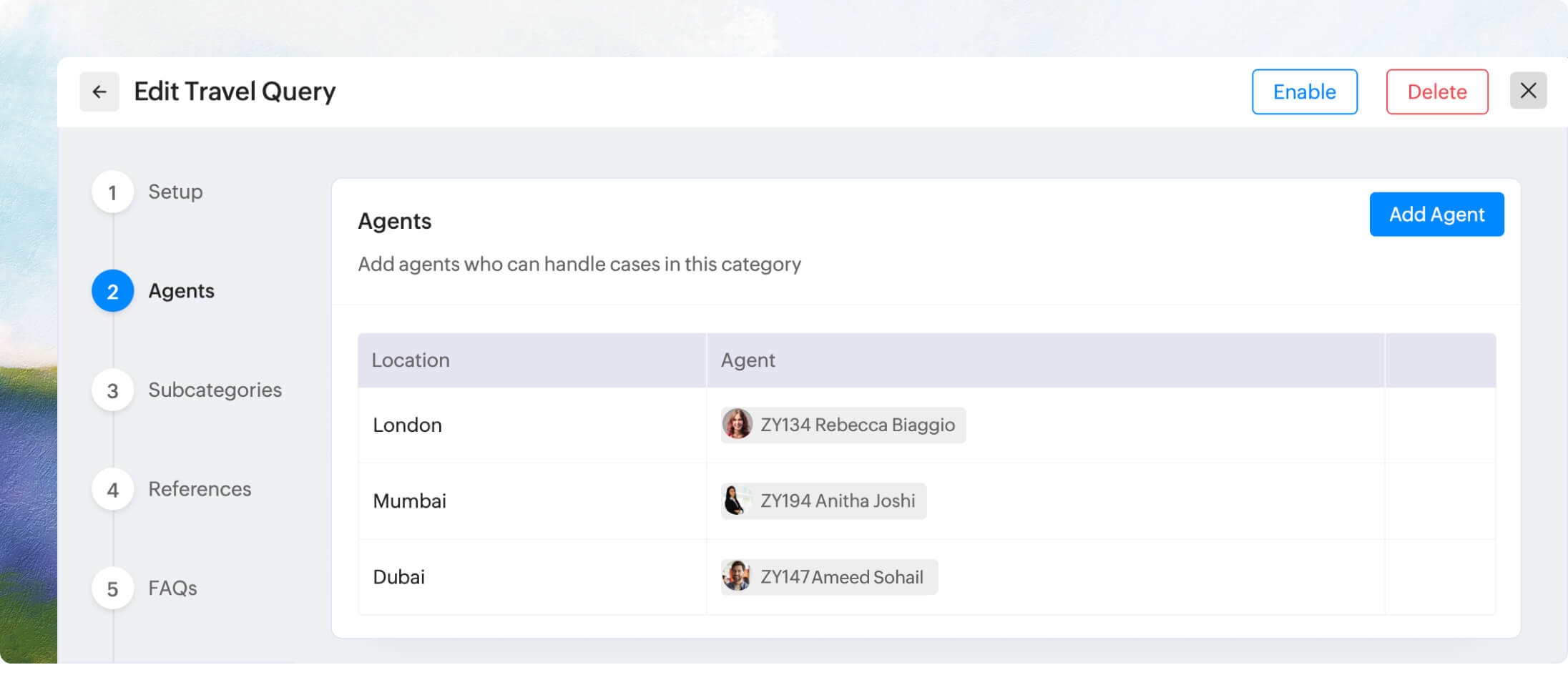Click Anitha Joshi's avatar photo
Screen dimensions: 1568x685
(736, 501)
